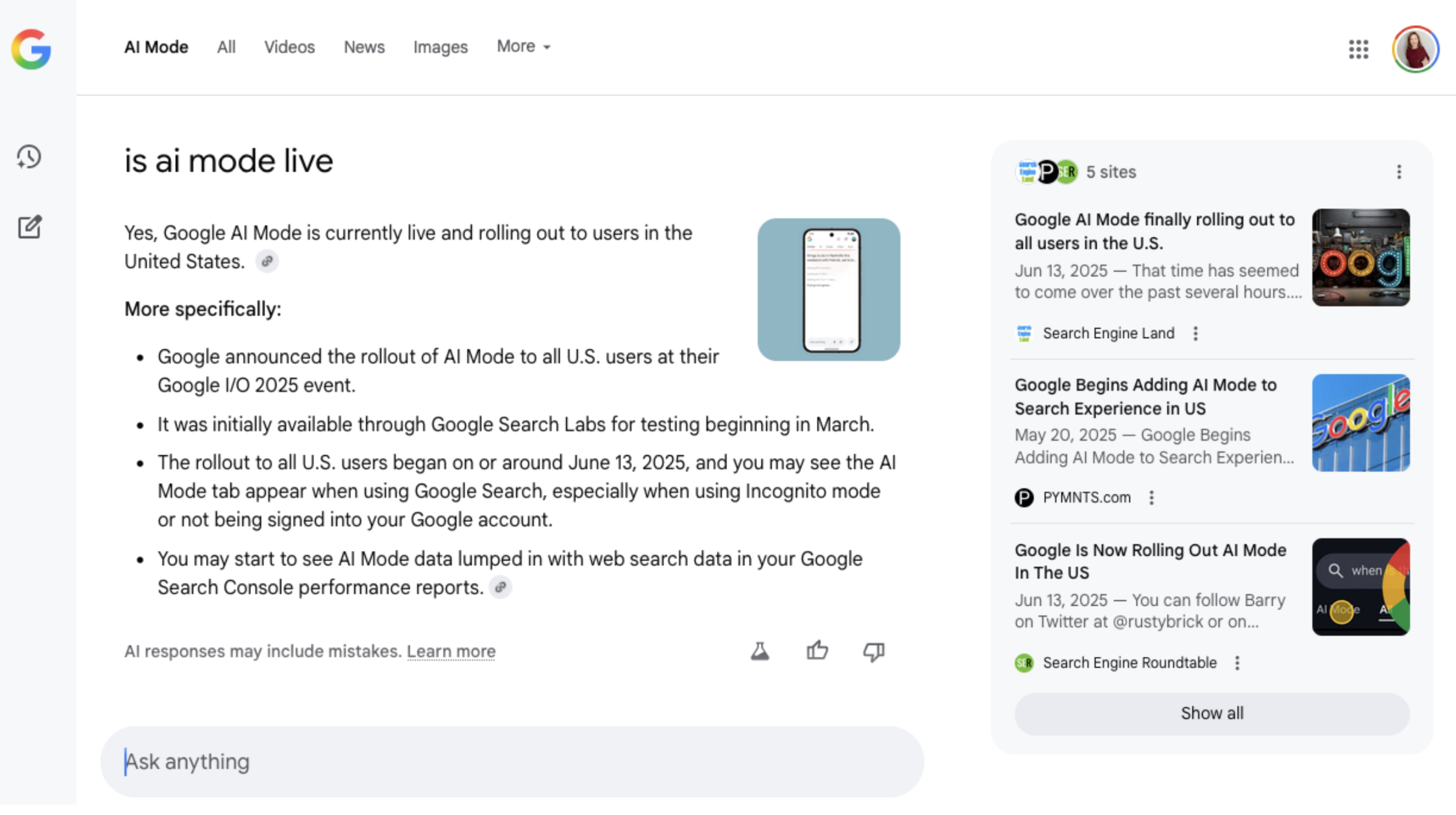Open 'Google Begins Adding AI Mode' article
Image resolution: width=1456 pixels, height=815 pixels.
click(1146, 396)
